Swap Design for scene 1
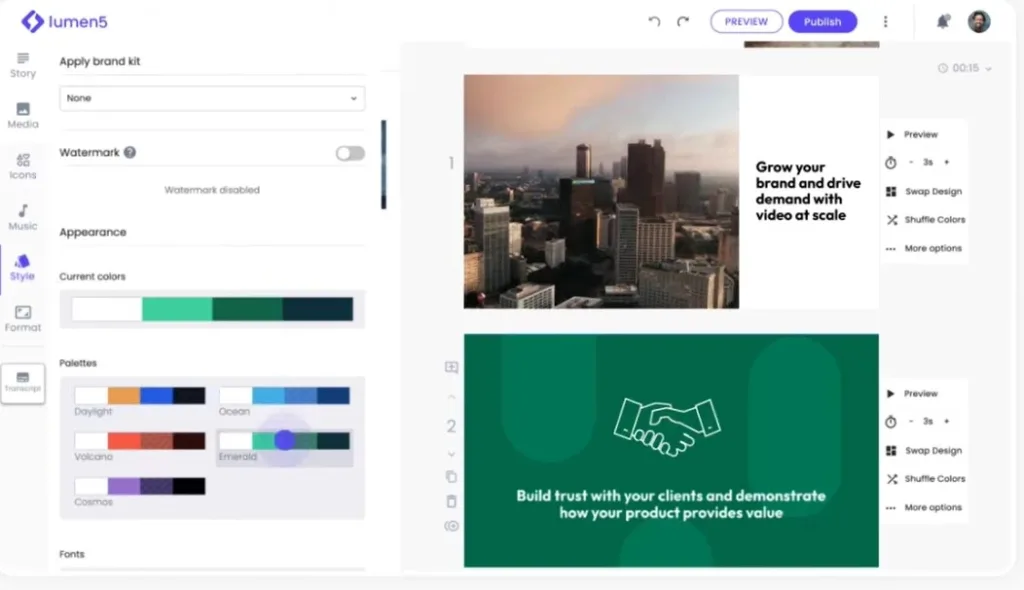The height and width of the screenshot is (590, 1024). tap(924, 191)
